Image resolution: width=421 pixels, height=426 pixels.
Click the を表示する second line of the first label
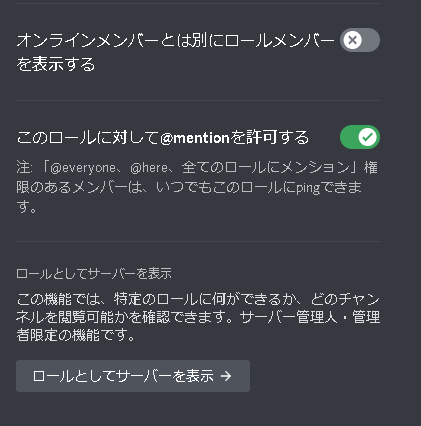click(x=56, y=64)
